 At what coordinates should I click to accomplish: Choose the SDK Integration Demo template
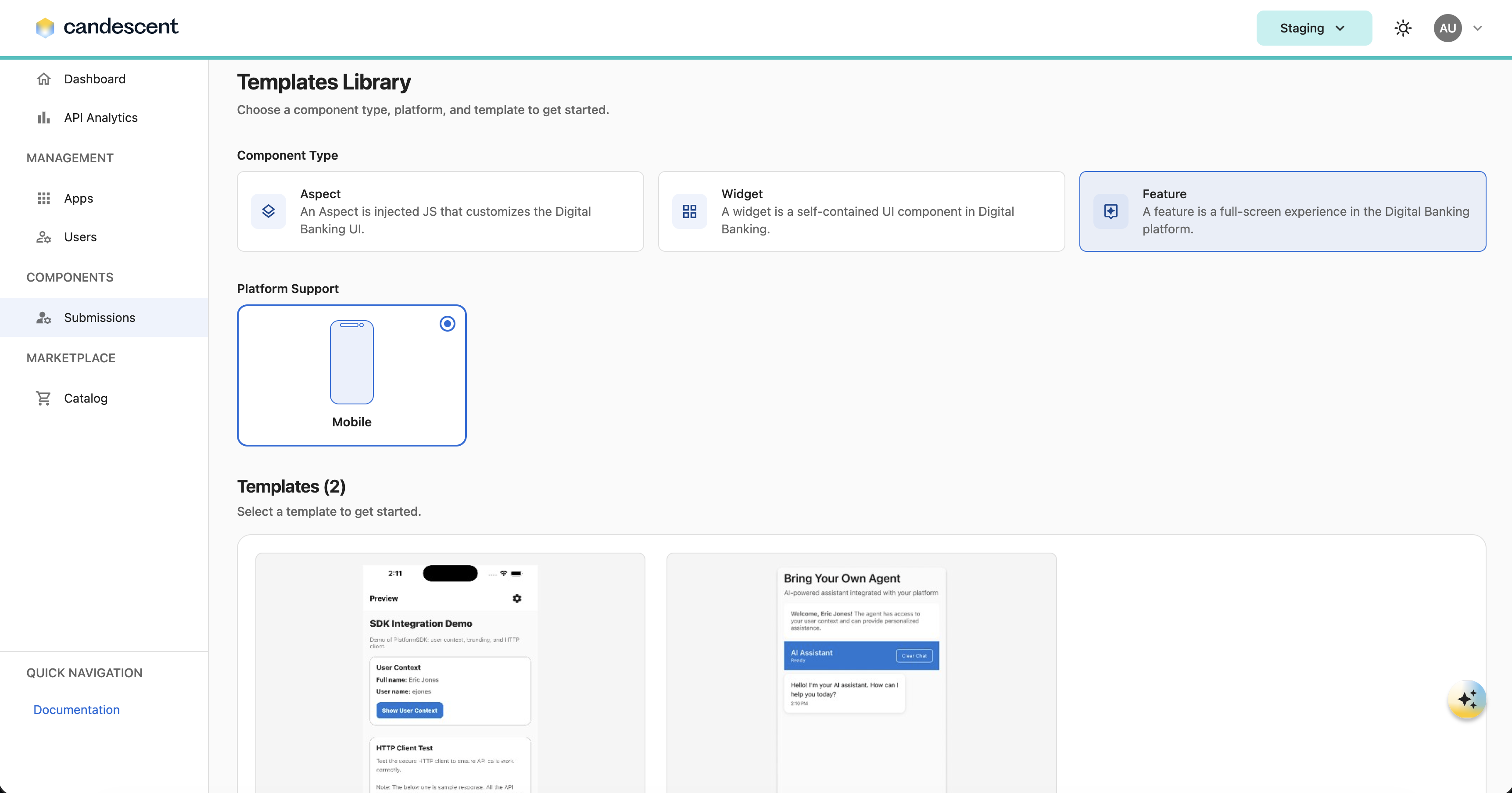pos(450,673)
